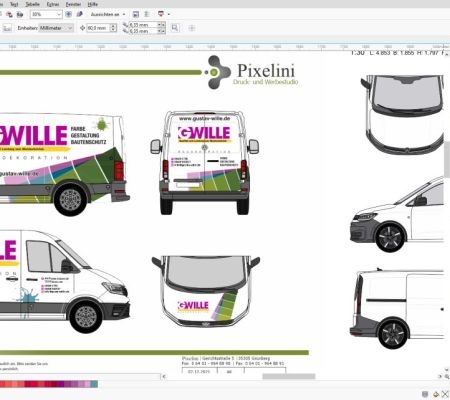Click the scale text '1:30 L 4.853'
The width and height of the screenshot is (450, 400).
click(398, 53)
